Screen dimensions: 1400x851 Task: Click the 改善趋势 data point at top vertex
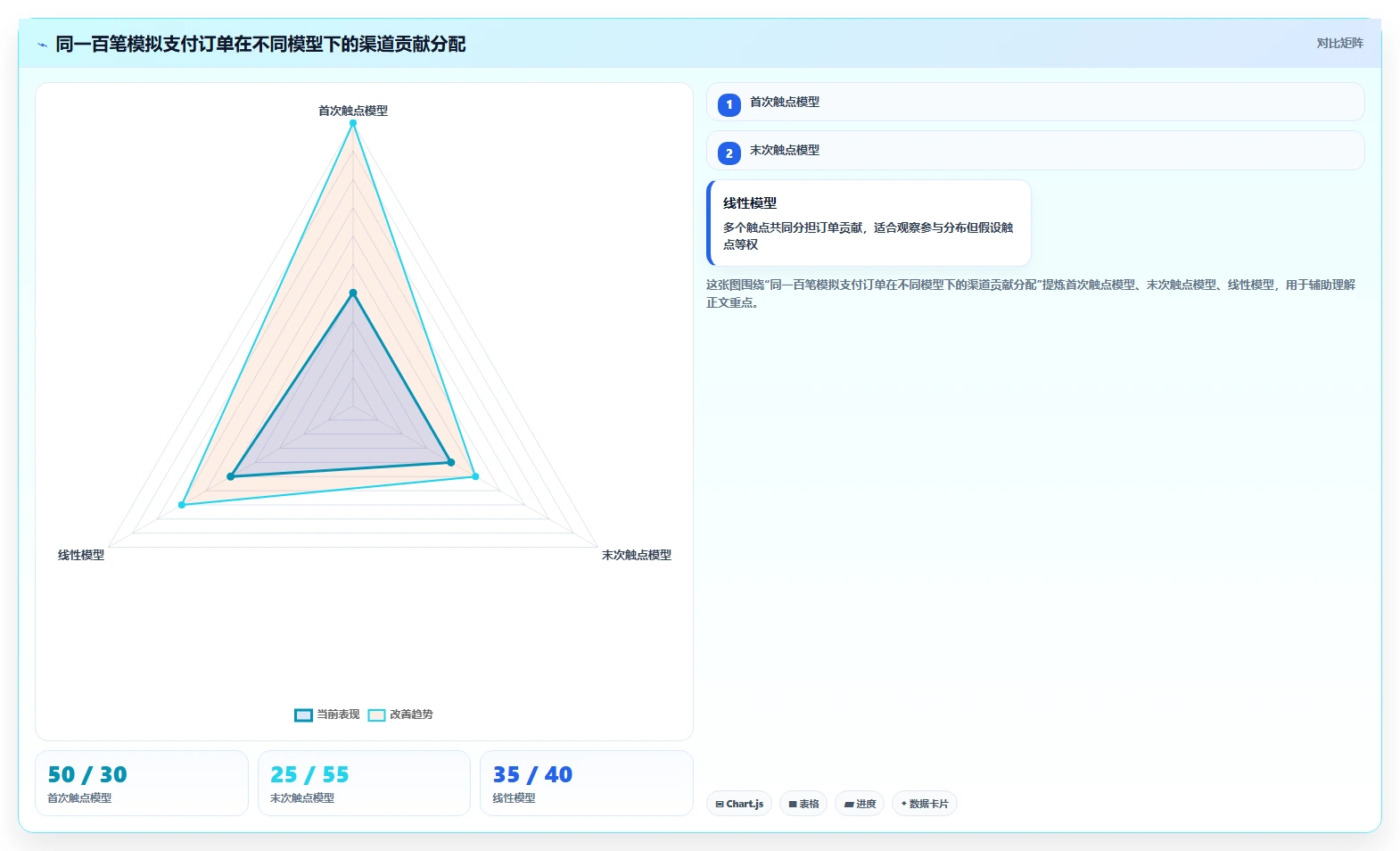[353, 123]
